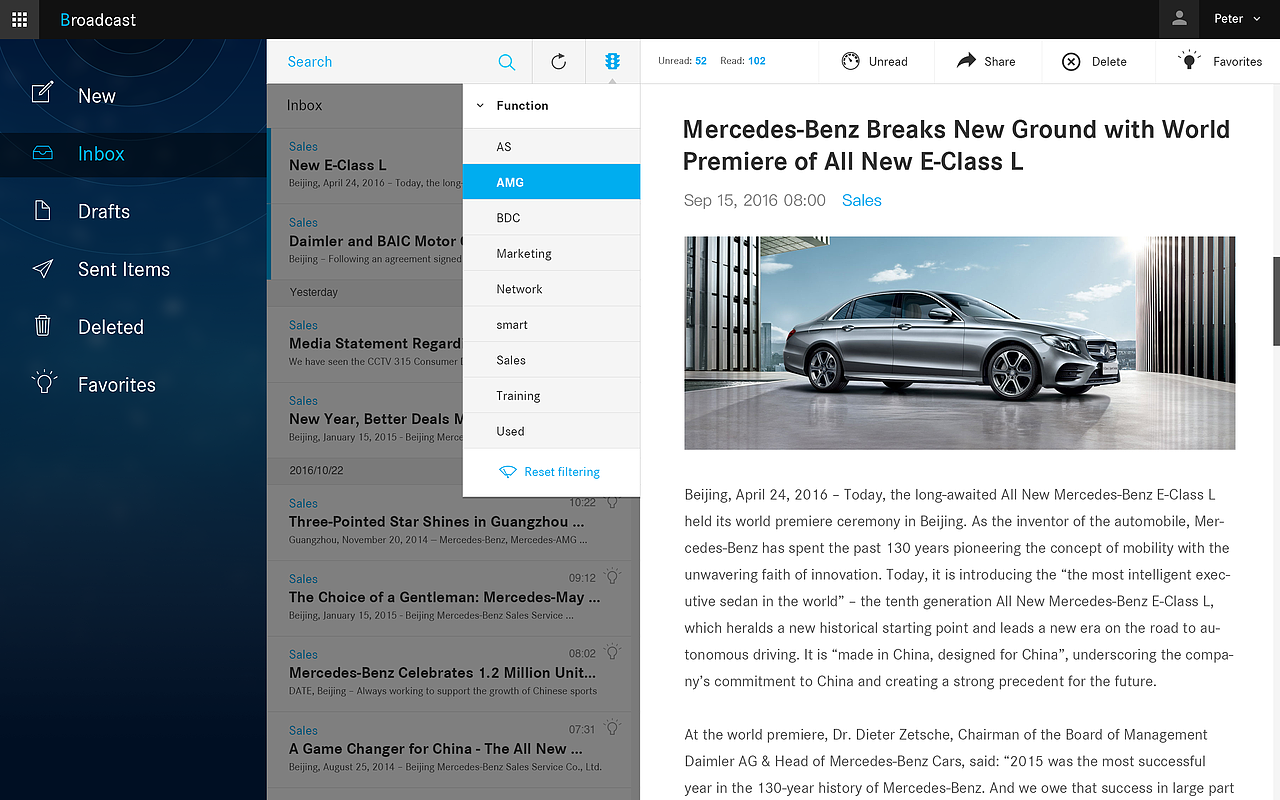Viewport: 1280px width, 800px height.
Task: Open the Sent Items folder
Action: click(133, 269)
